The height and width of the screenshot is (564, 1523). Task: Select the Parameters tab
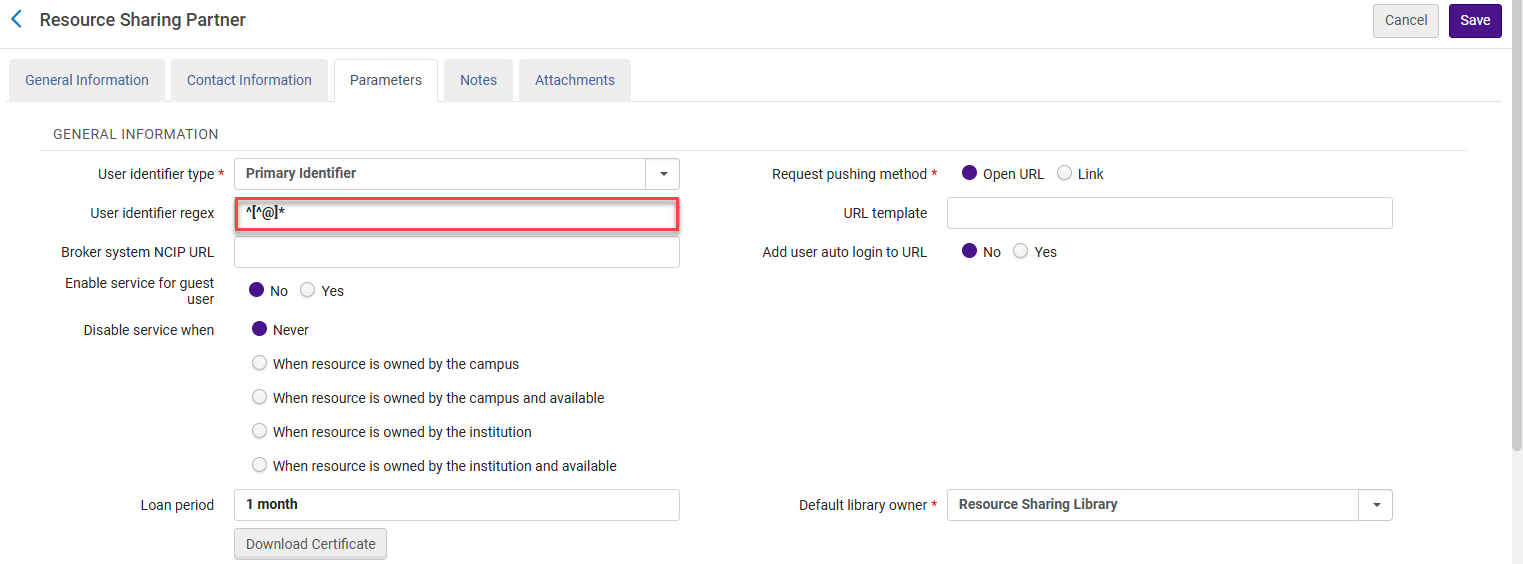tap(386, 80)
